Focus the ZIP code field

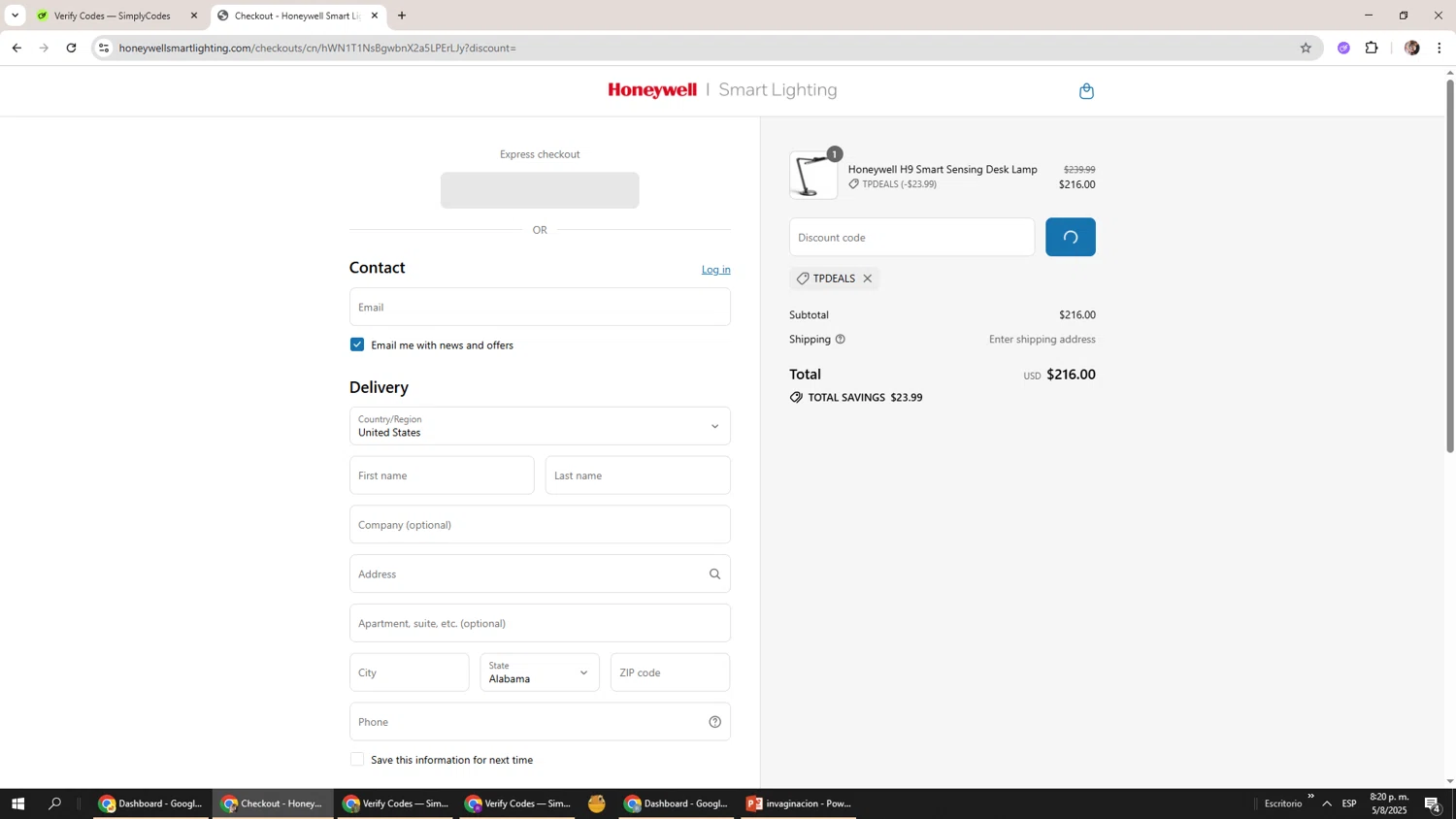(x=670, y=672)
